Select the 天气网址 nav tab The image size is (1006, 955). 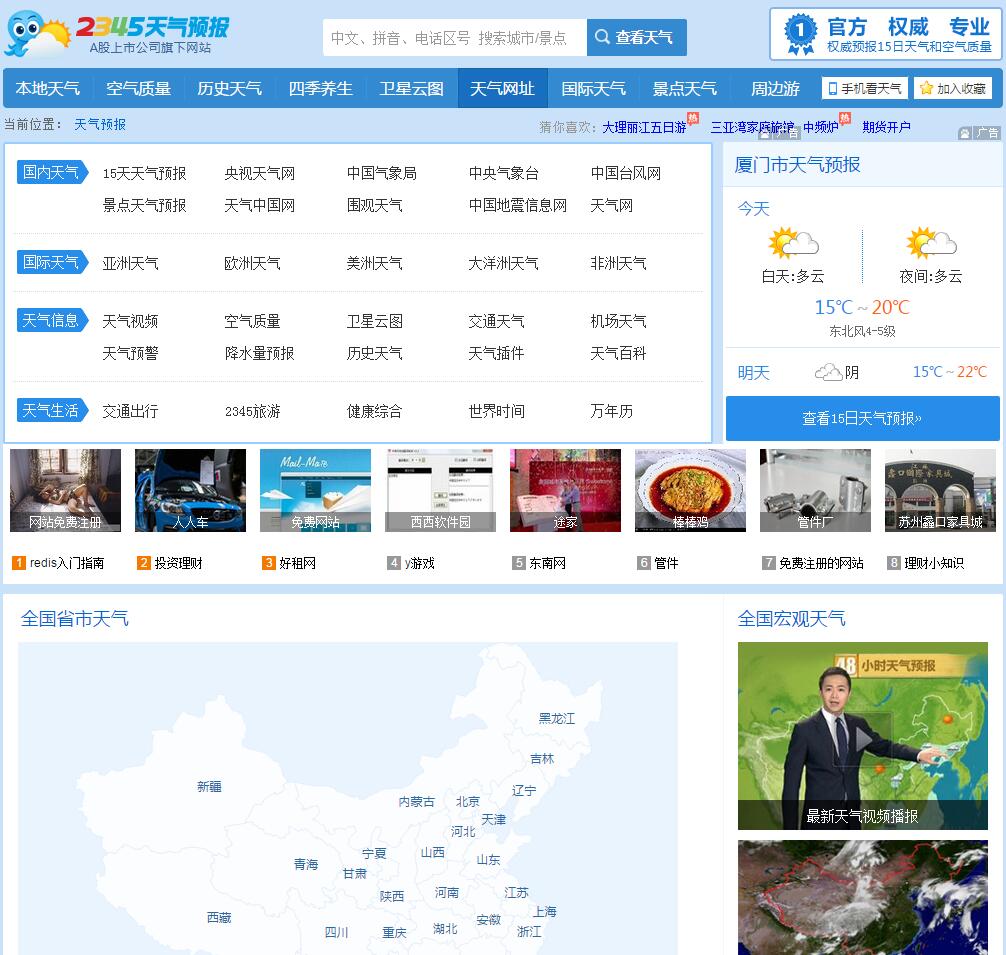click(502, 88)
